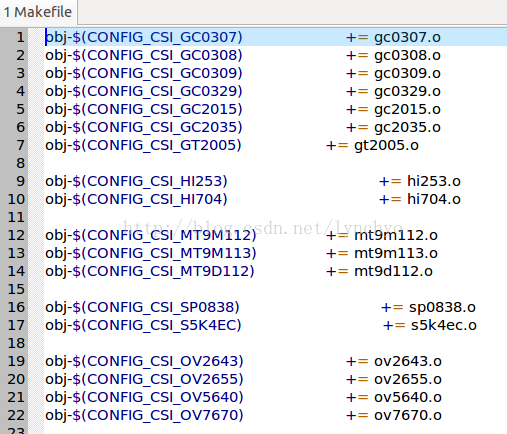Click text gc2015.o

pyautogui.click(x=407, y=109)
